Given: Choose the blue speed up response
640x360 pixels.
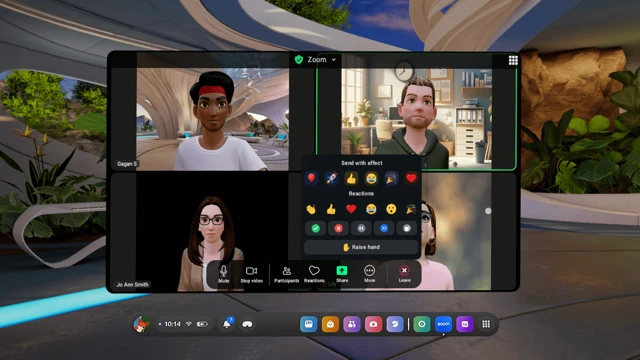Looking at the screenshot, I should coord(384,228).
